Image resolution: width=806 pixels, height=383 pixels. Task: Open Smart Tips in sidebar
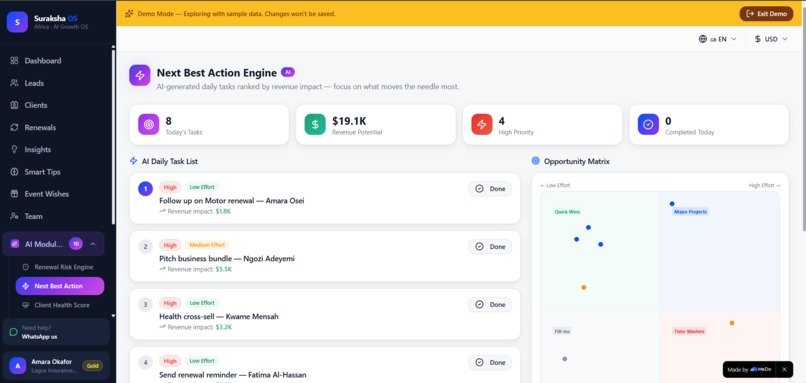(42, 172)
